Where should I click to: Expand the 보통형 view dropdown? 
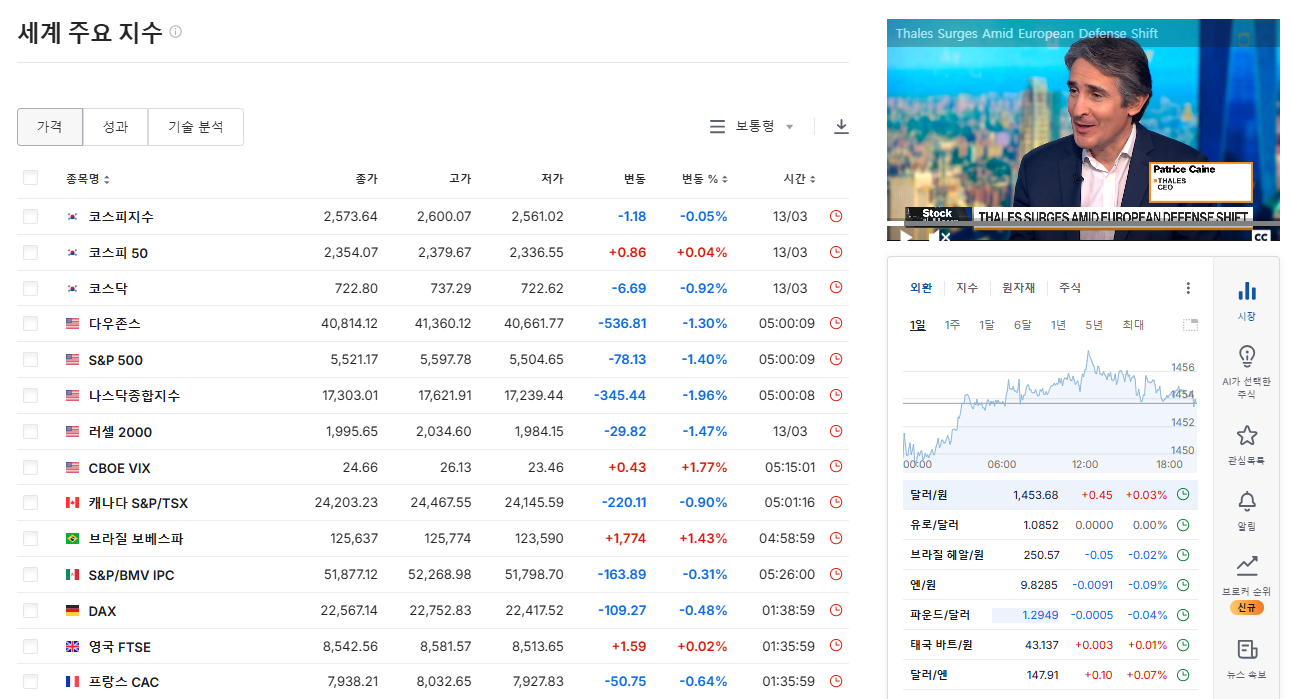[752, 127]
